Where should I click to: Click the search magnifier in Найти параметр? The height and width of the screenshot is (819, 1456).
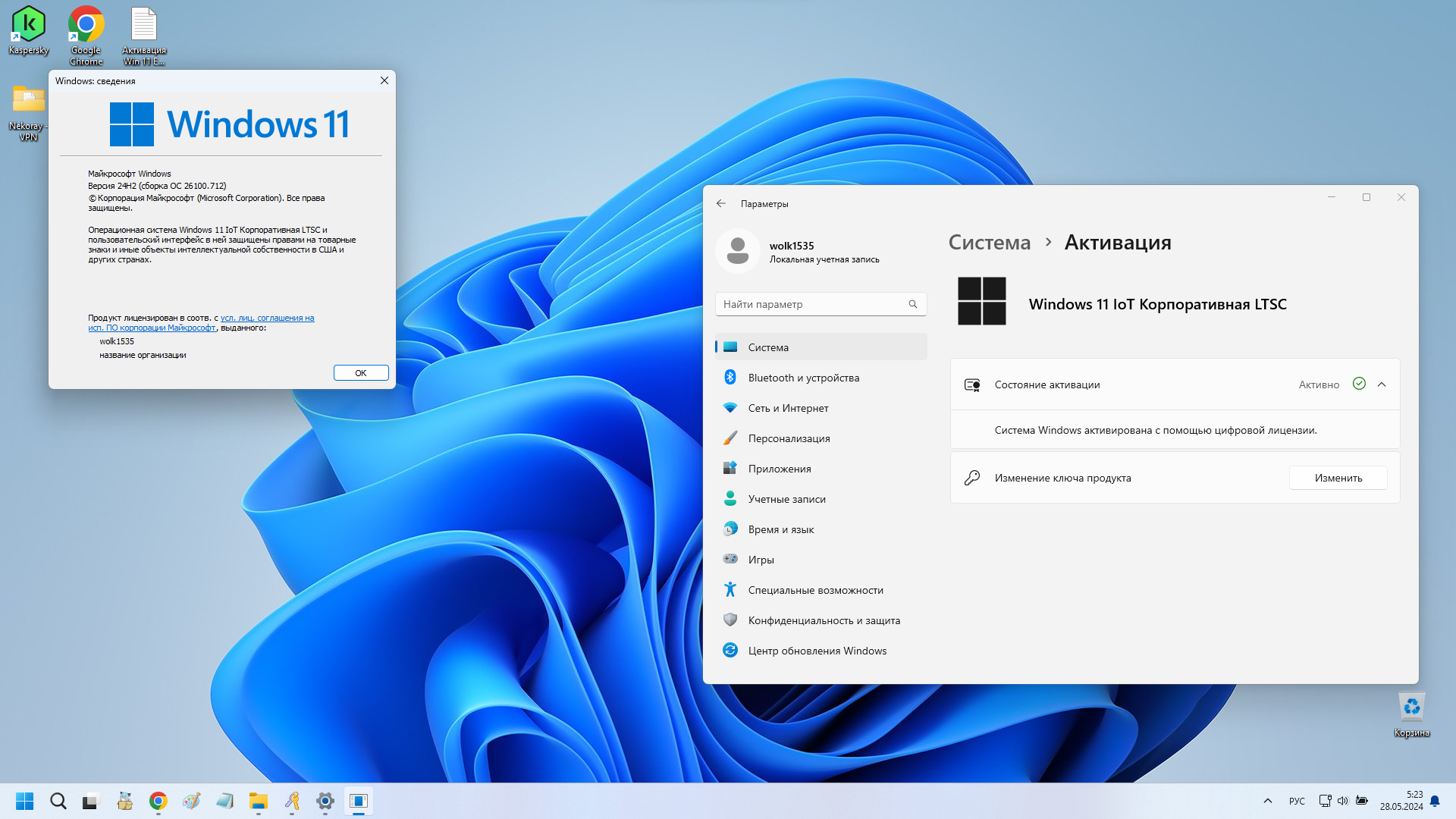click(x=913, y=304)
